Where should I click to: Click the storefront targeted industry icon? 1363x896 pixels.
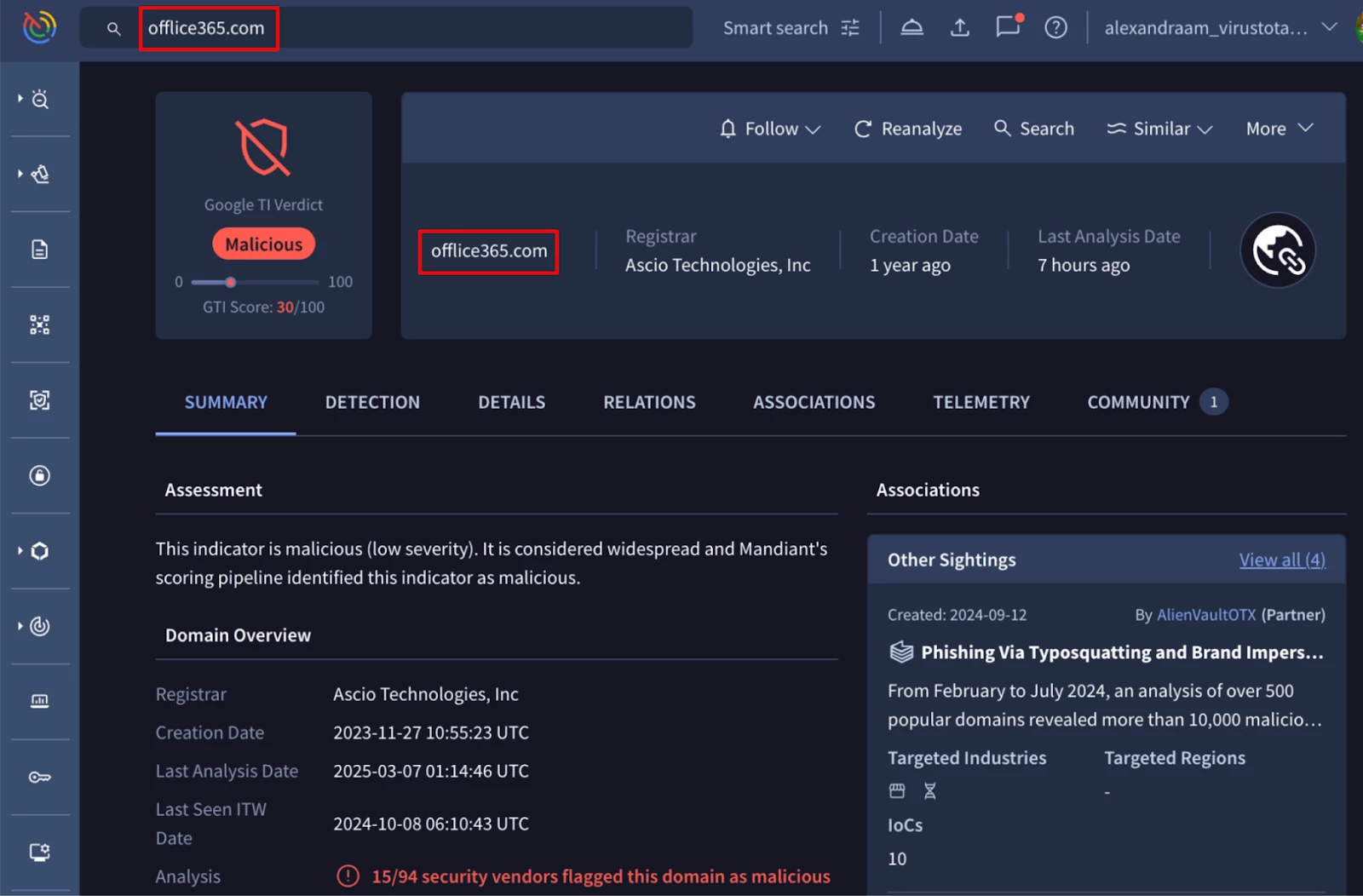[x=897, y=791]
